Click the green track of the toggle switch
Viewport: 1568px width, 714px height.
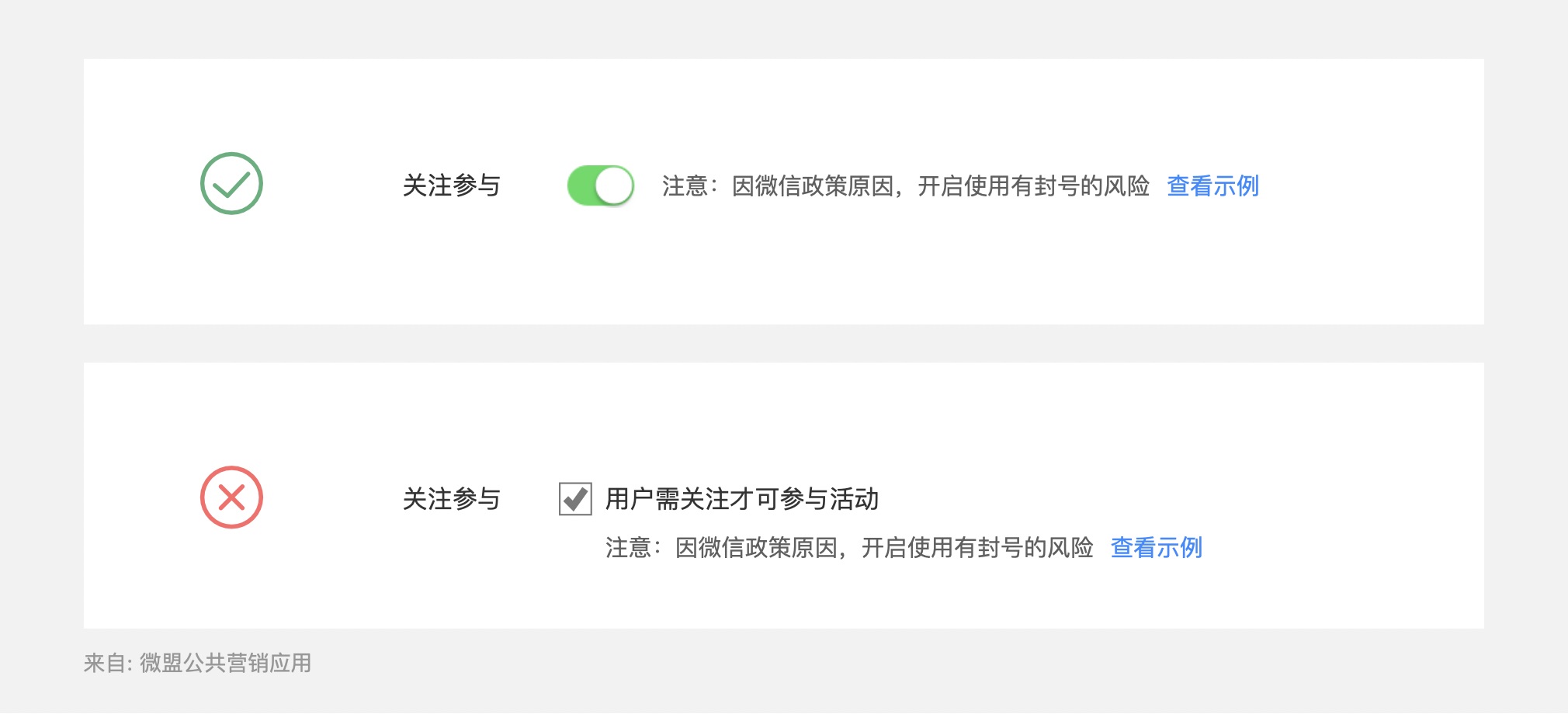tap(581, 185)
